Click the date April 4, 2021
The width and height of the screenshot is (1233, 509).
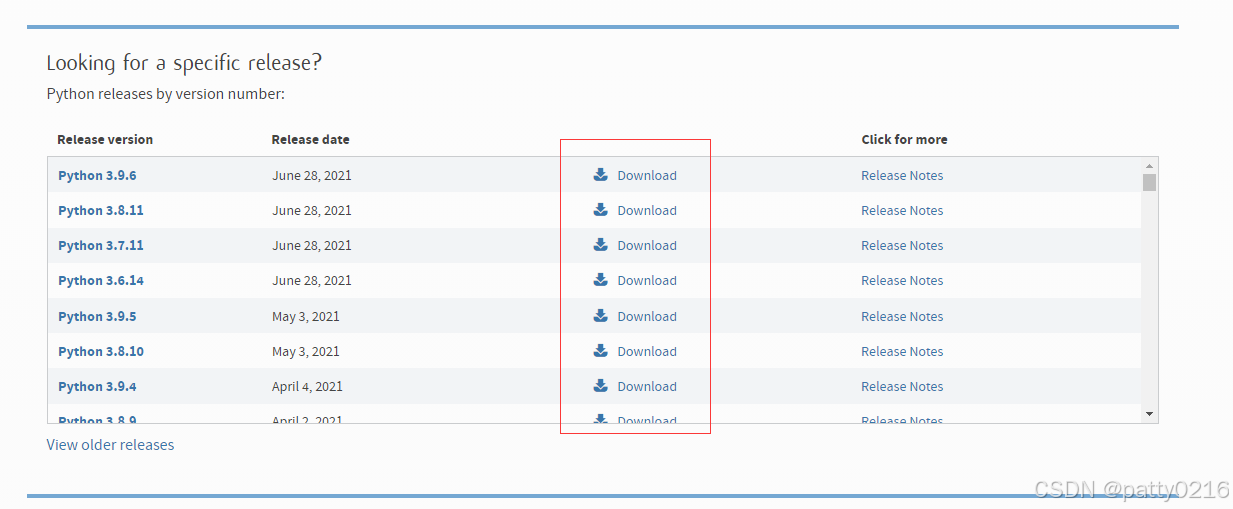pos(308,386)
